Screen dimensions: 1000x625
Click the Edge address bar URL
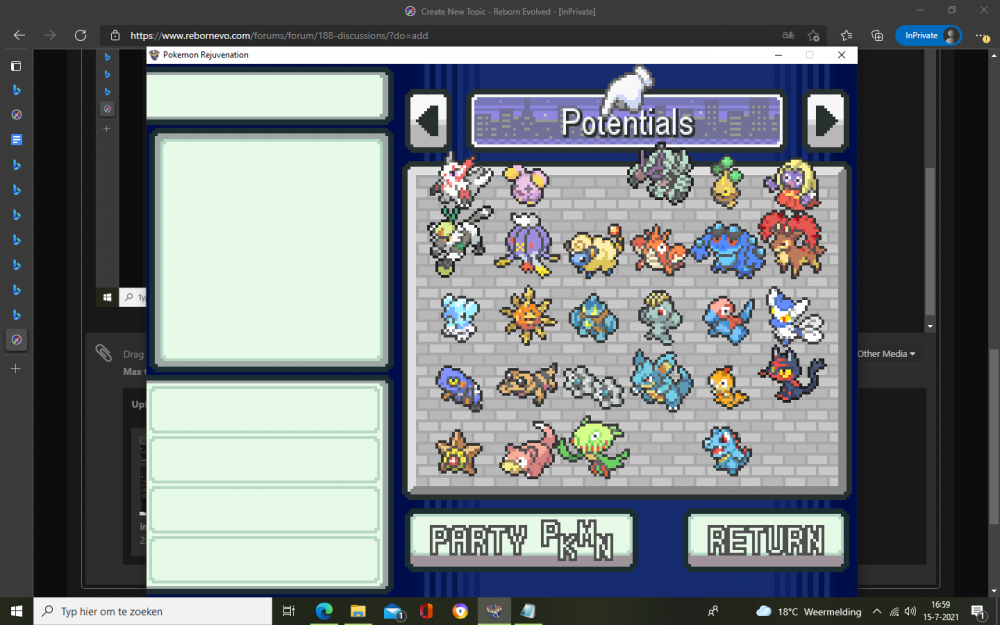(x=279, y=36)
